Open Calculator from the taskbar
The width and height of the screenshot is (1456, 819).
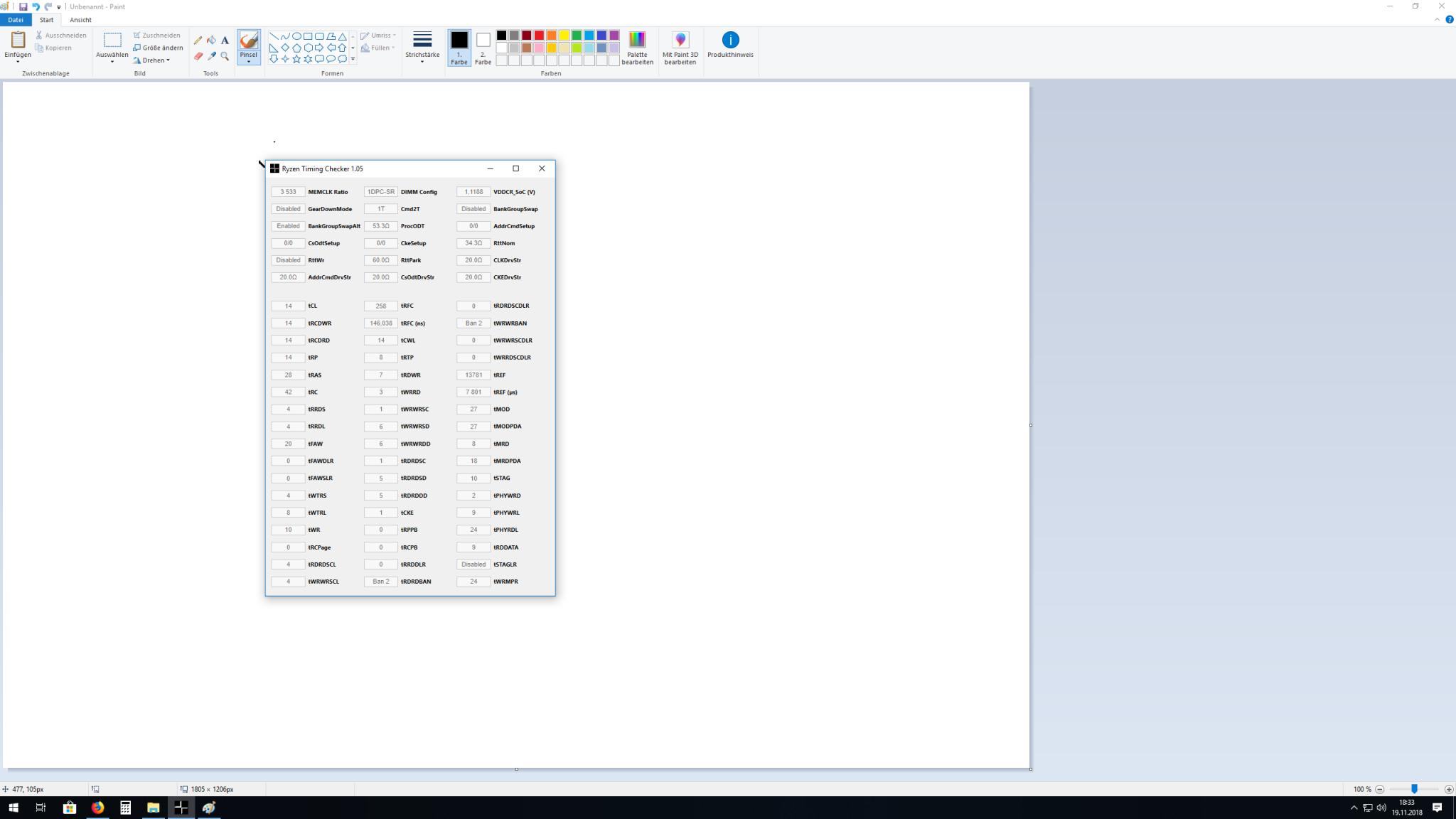click(125, 808)
